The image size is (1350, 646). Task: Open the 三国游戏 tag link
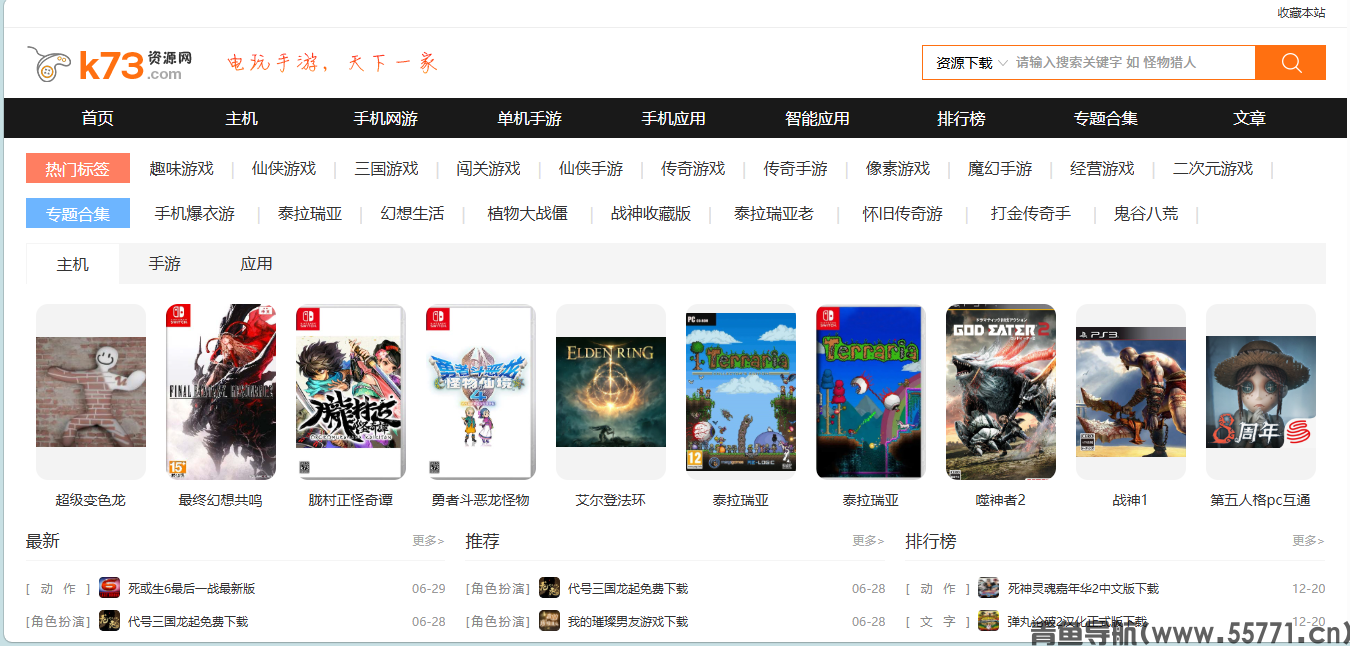386,169
